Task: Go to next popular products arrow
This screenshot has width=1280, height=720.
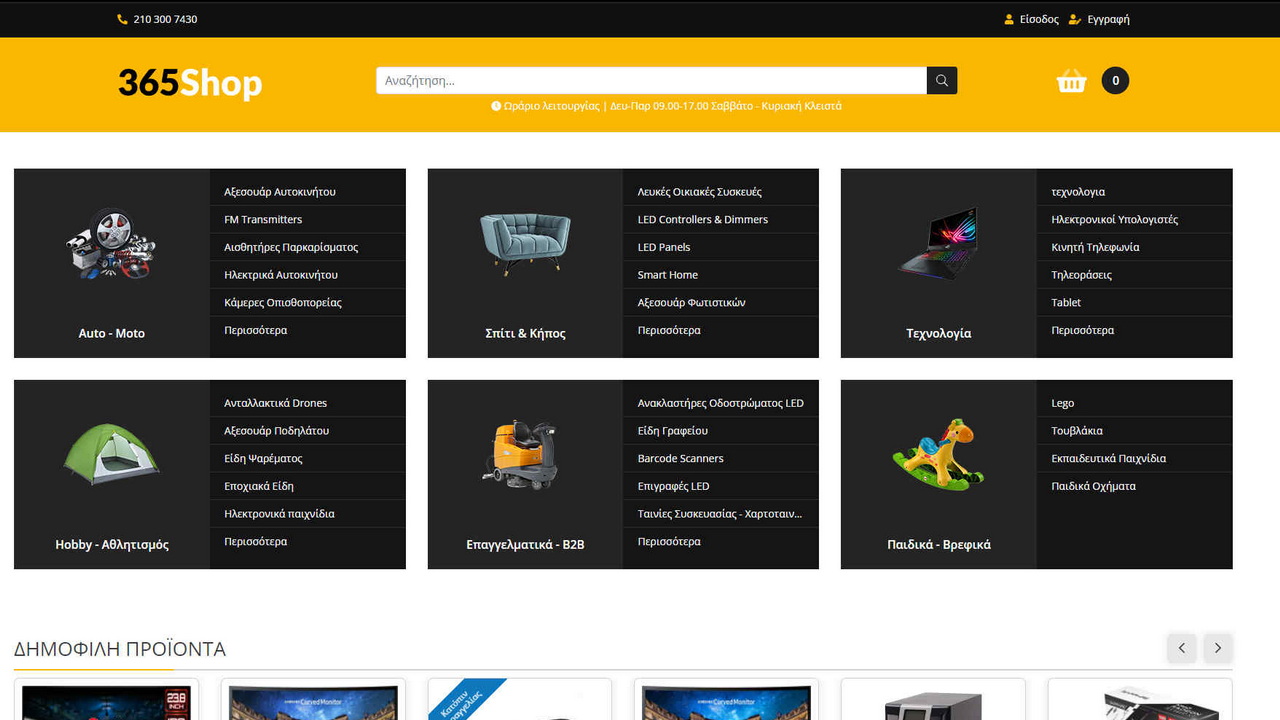Action: click(x=1217, y=648)
